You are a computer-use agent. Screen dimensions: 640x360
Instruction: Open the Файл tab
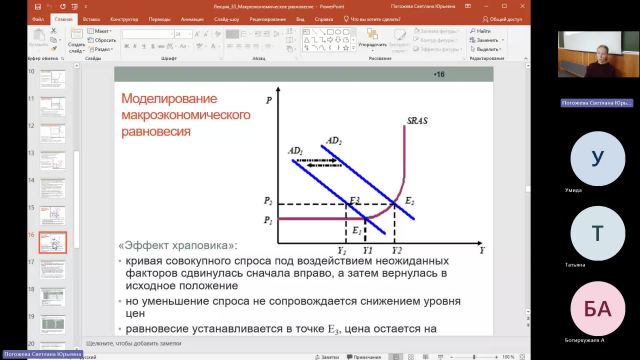pos(38,19)
